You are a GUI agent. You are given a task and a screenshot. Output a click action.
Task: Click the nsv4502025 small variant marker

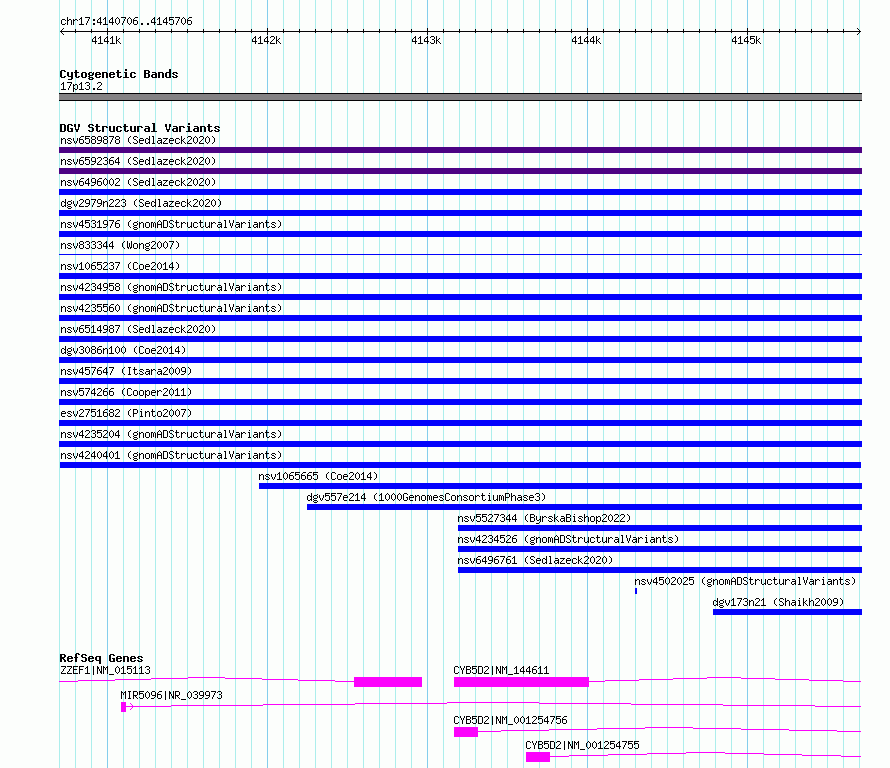pos(636,591)
